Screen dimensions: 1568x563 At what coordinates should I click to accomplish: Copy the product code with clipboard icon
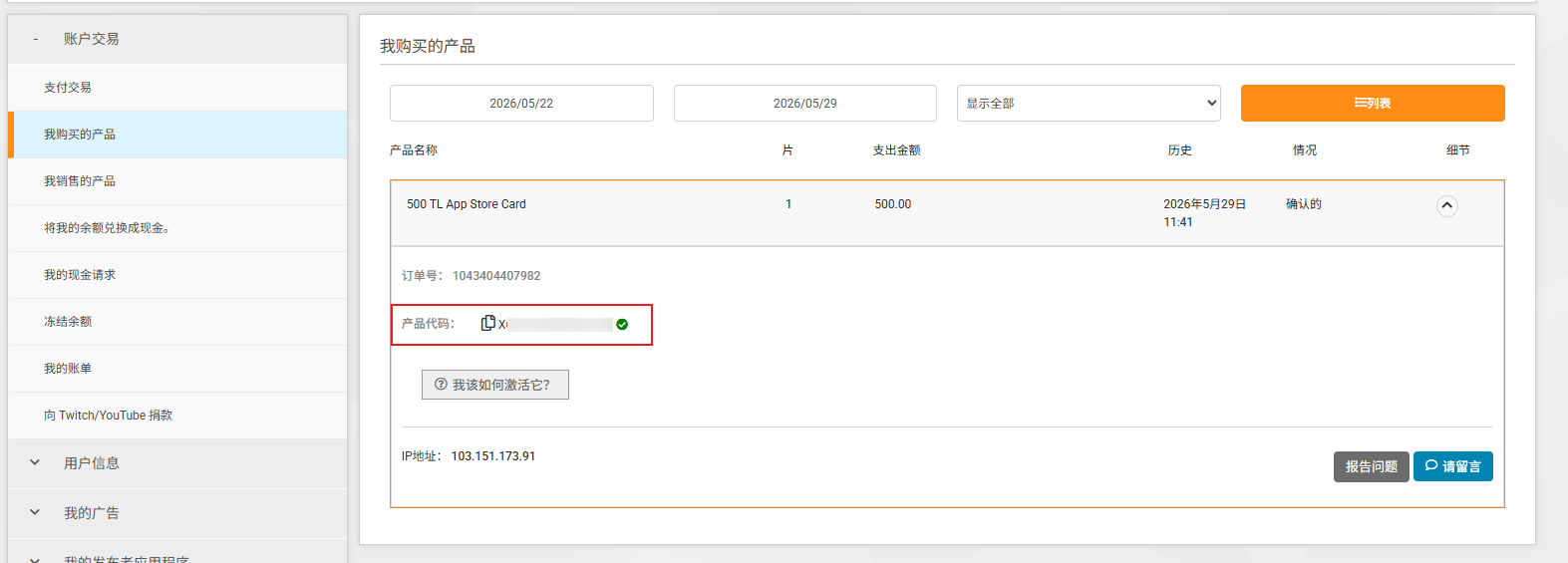pos(488,323)
